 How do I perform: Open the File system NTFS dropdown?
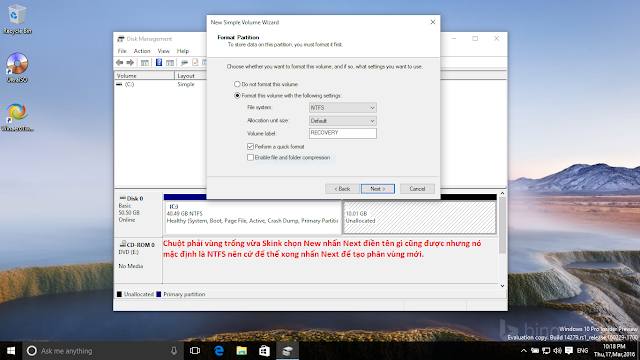click(342, 108)
